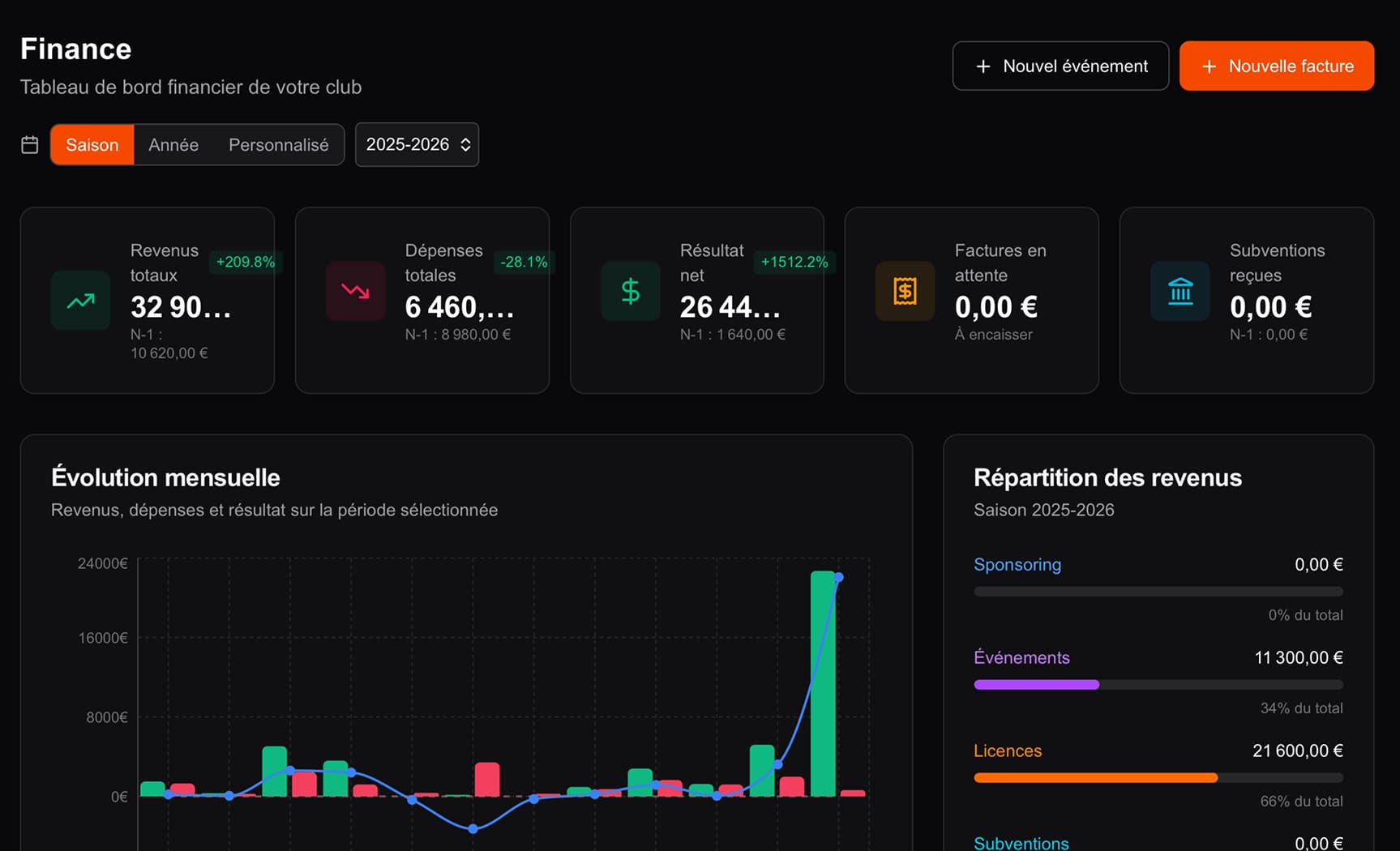Click the red trending-down icon on Dépenses totales
1400x851 pixels.
[x=355, y=291]
